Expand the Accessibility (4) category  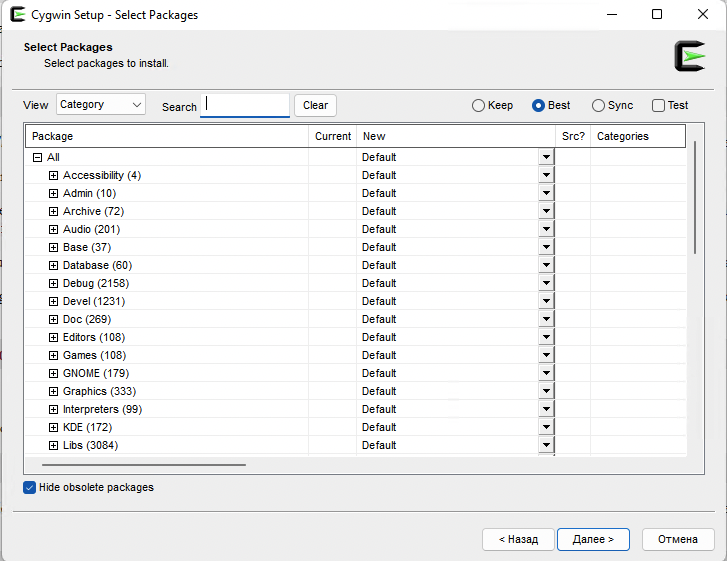click(x=54, y=175)
